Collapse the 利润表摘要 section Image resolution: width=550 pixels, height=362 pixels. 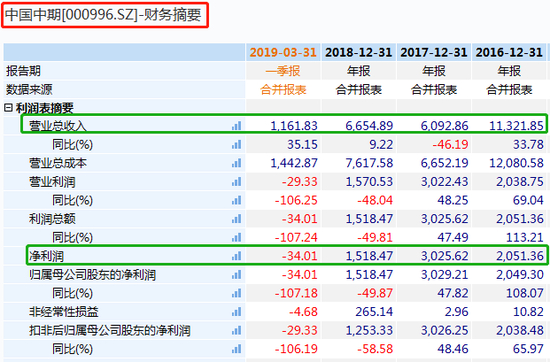(x=8, y=108)
